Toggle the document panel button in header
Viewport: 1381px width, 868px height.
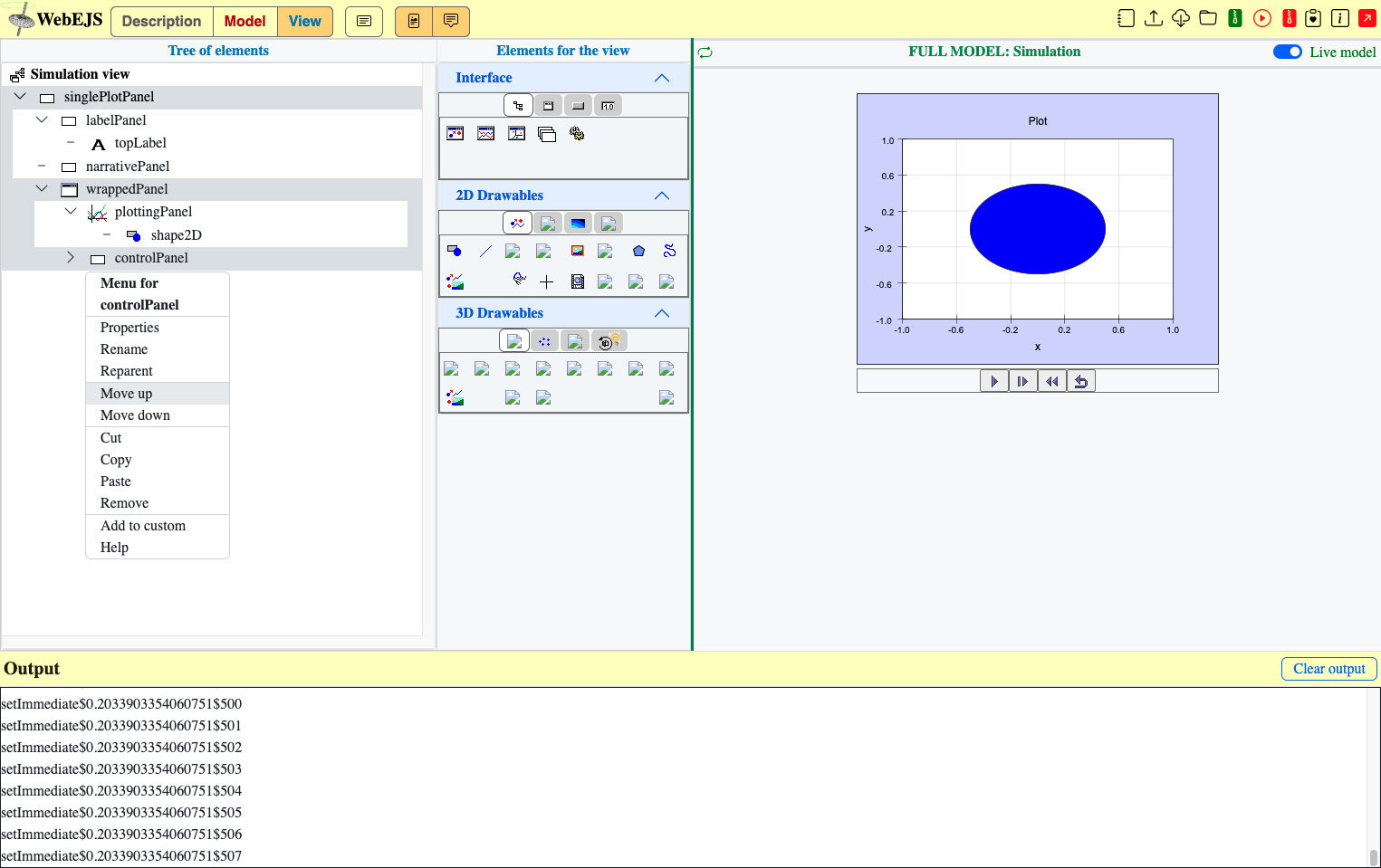tap(414, 21)
